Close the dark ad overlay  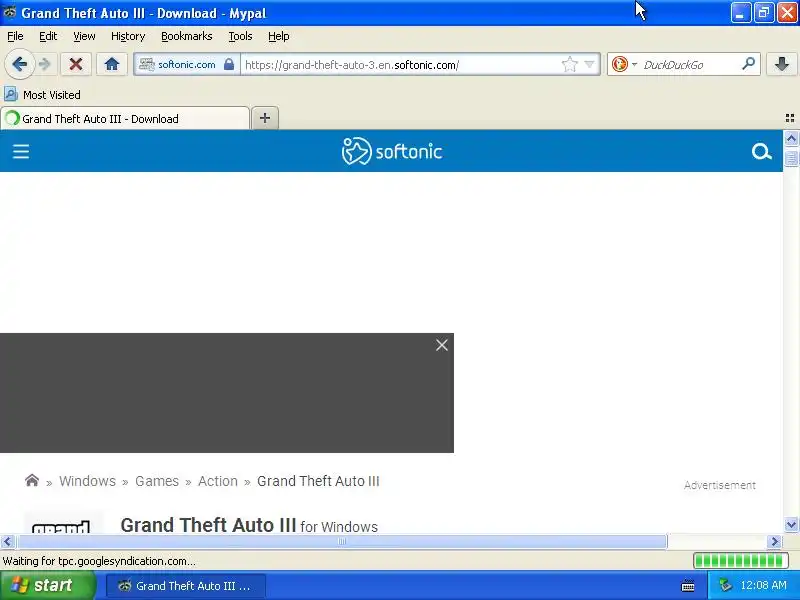tap(442, 345)
